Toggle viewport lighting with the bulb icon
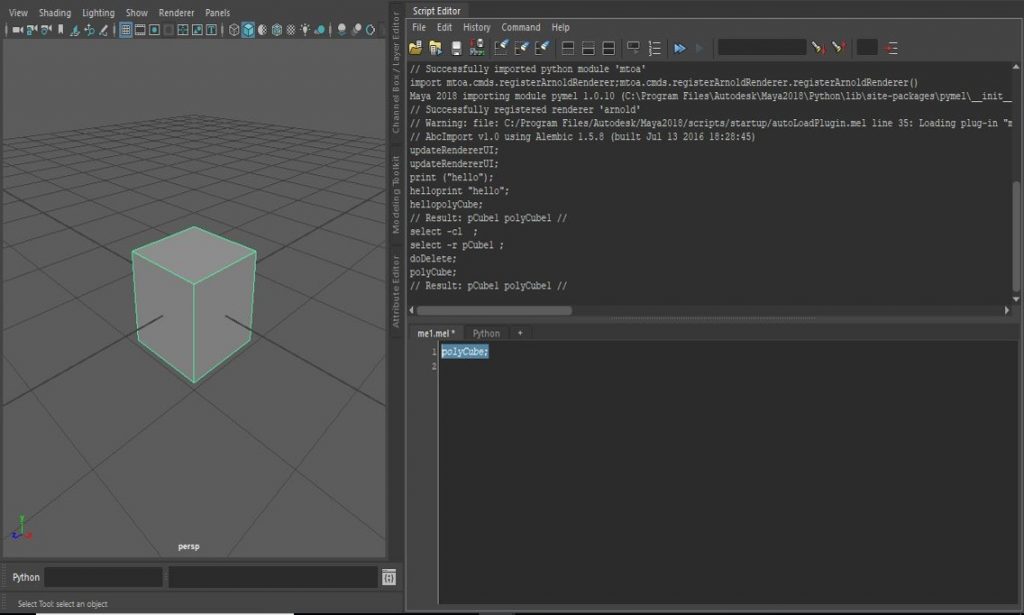The width and height of the screenshot is (1024, 615). pyautogui.click(x=306, y=28)
